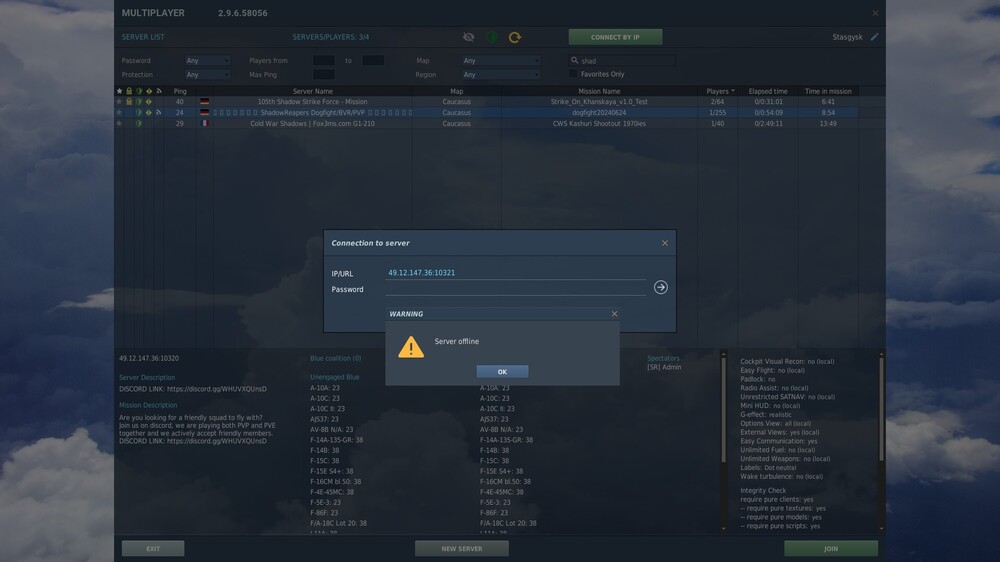Click the yellow refresh server list icon

pyautogui.click(x=515, y=37)
